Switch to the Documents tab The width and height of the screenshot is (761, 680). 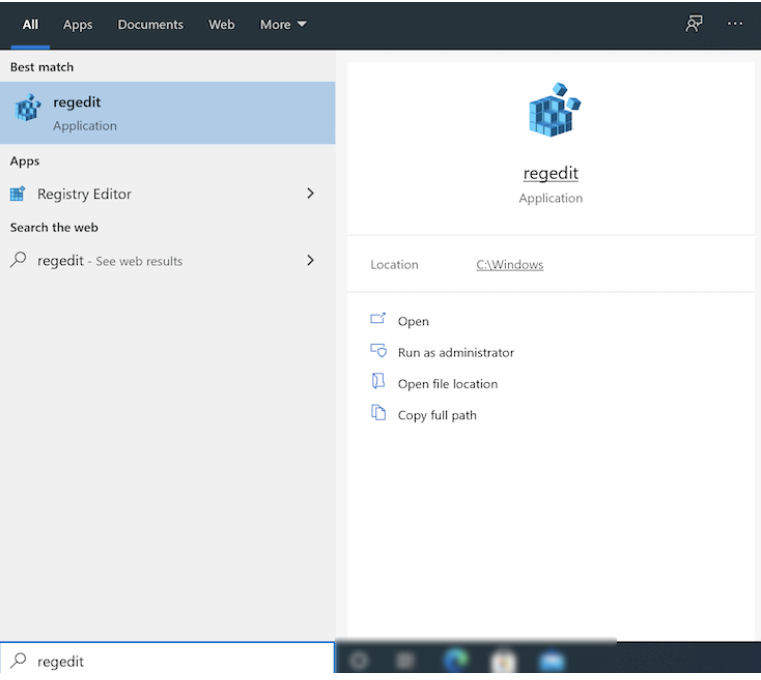click(x=150, y=25)
